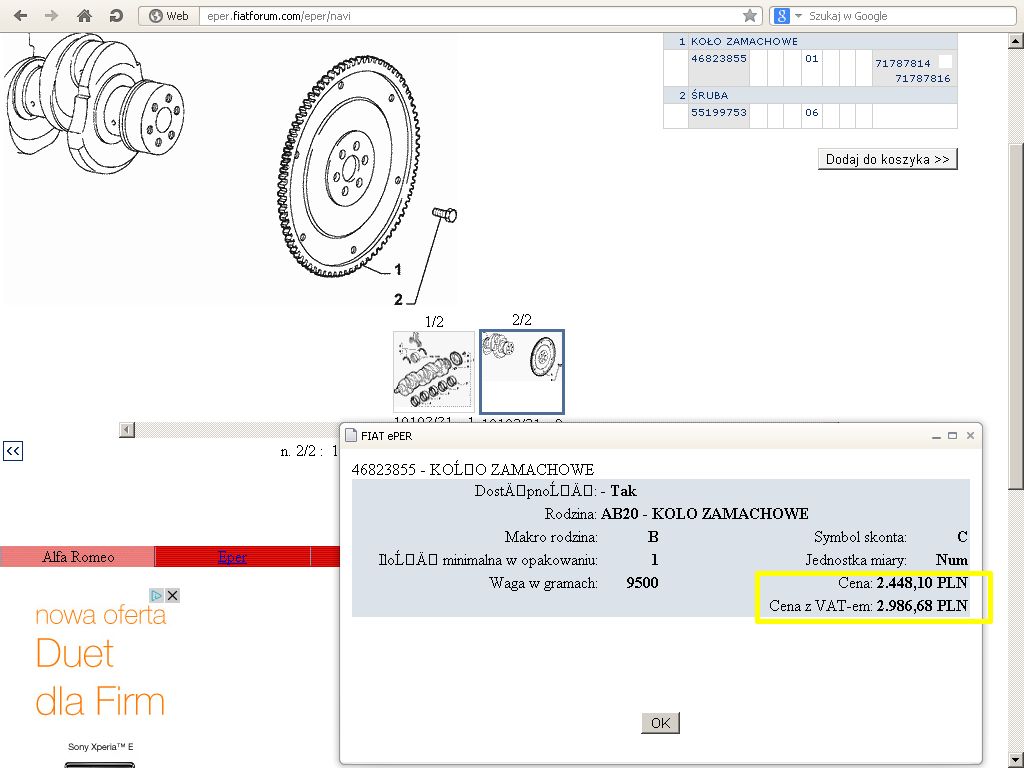Viewport: 1024px width, 768px height.
Task: Click the FIAT ePER popup document icon
Action: tap(351, 436)
